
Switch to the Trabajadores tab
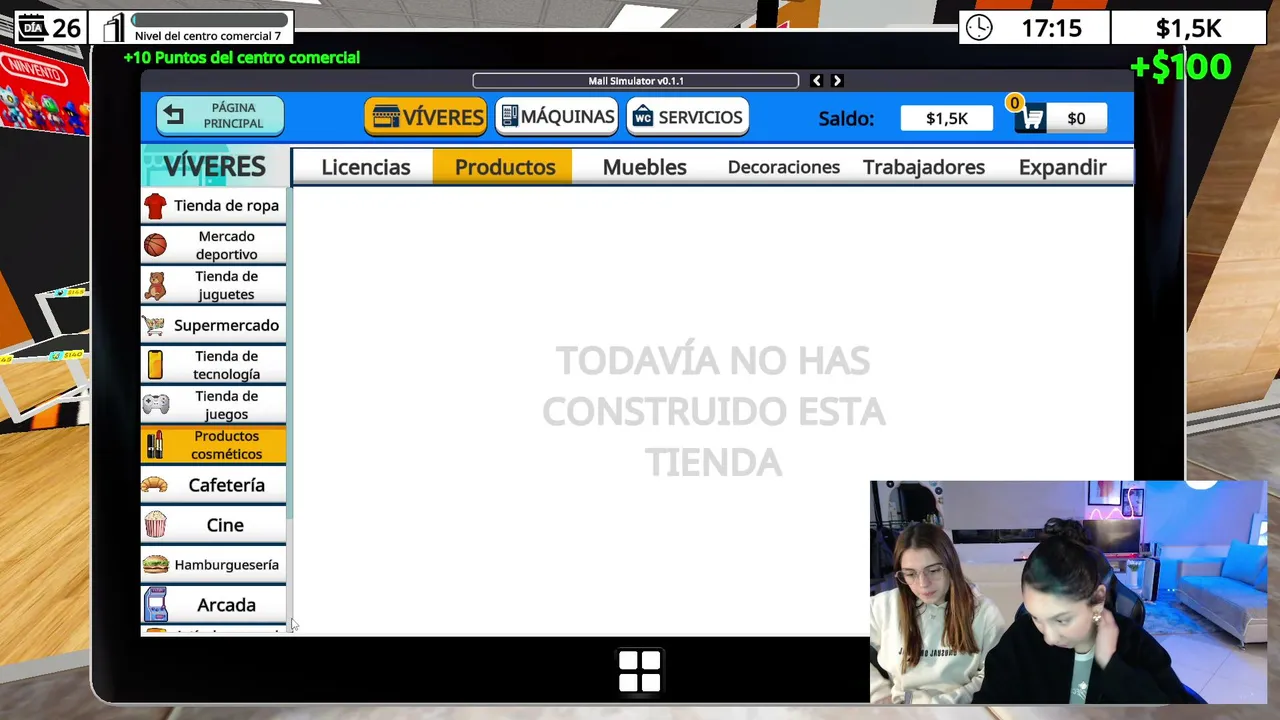923,167
